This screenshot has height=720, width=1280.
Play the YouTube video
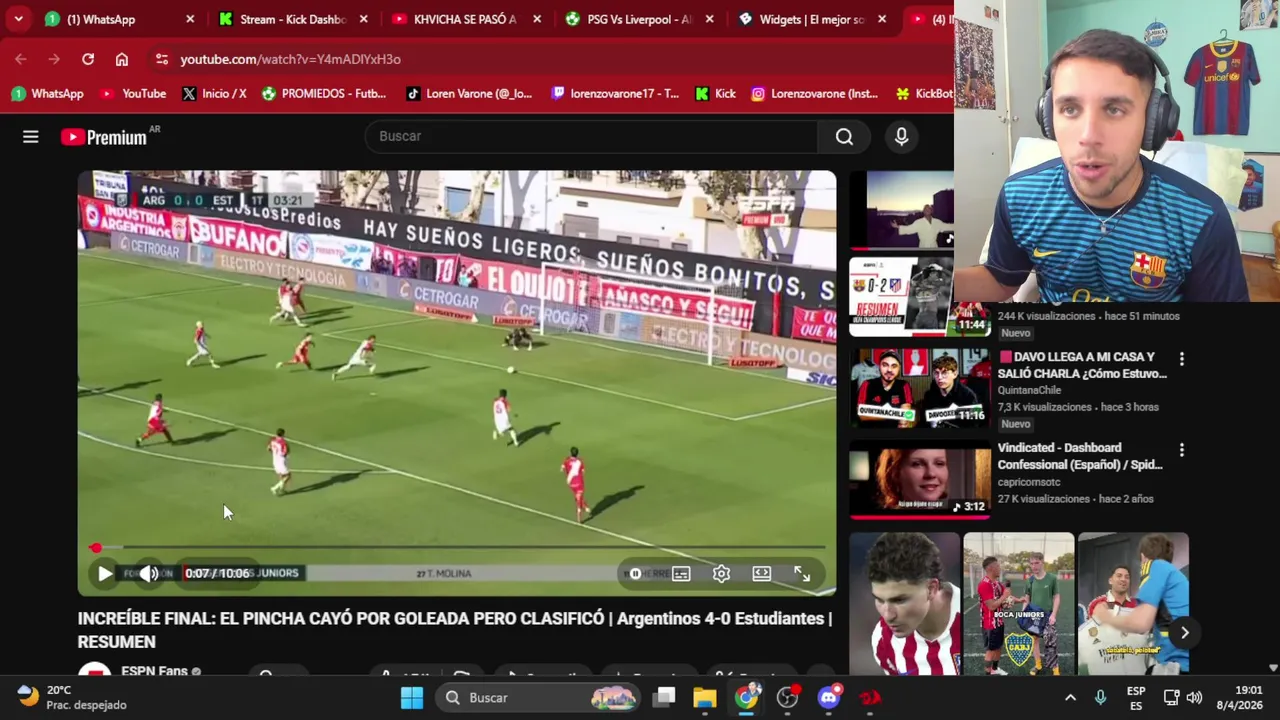(x=105, y=574)
